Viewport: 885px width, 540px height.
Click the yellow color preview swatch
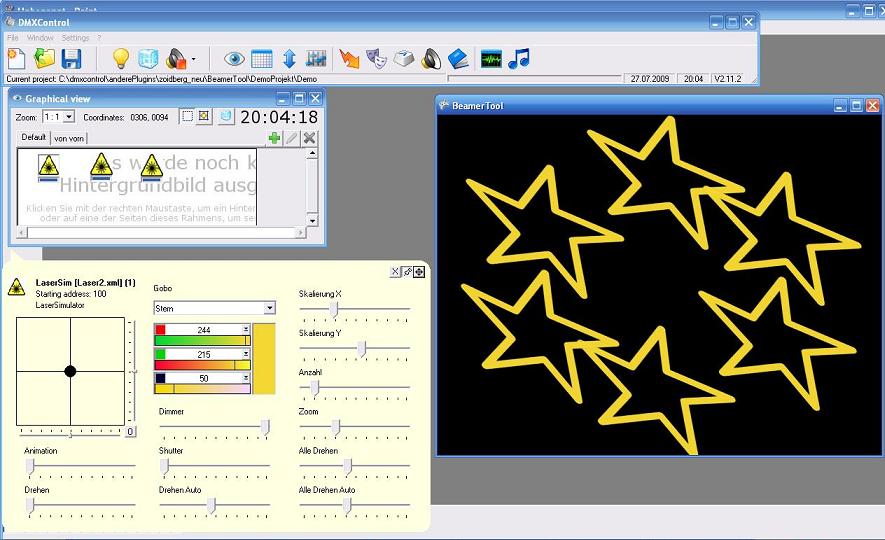(x=264, y=356)
